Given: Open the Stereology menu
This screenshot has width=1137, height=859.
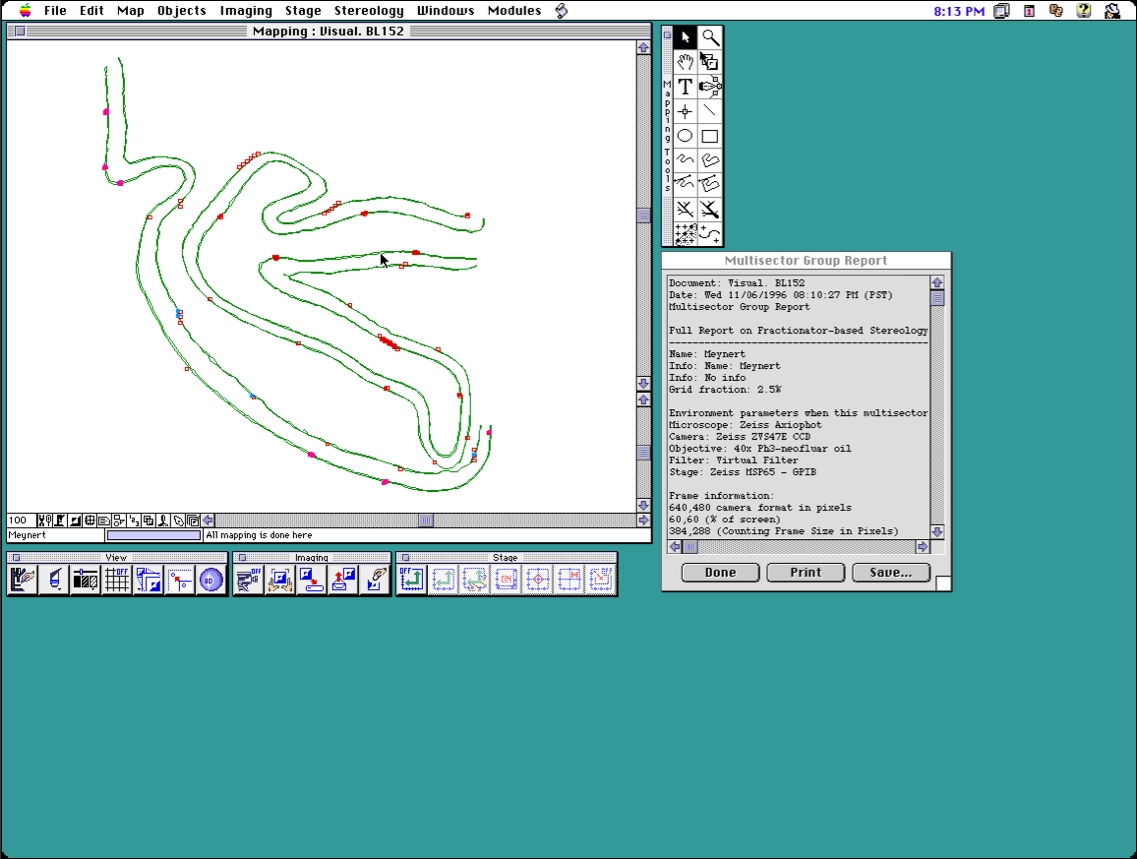Looking at the screenshot, I should click(x=368, y=11).
